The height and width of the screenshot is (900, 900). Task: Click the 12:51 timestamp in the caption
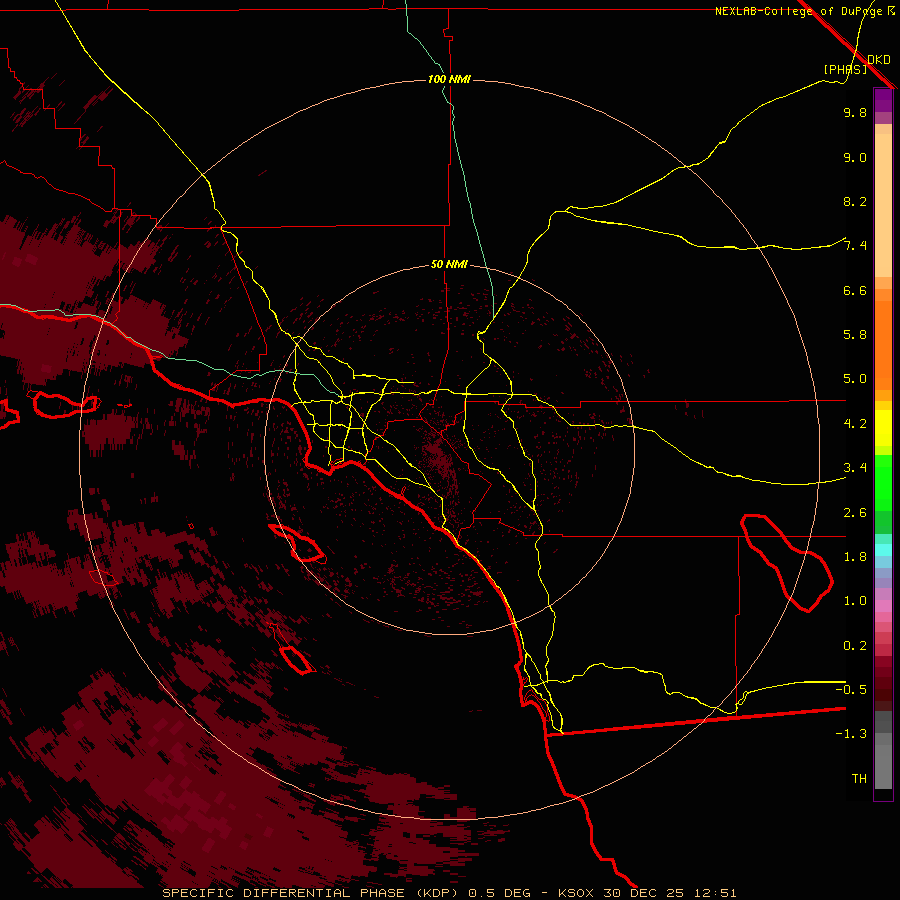point(715,893)
